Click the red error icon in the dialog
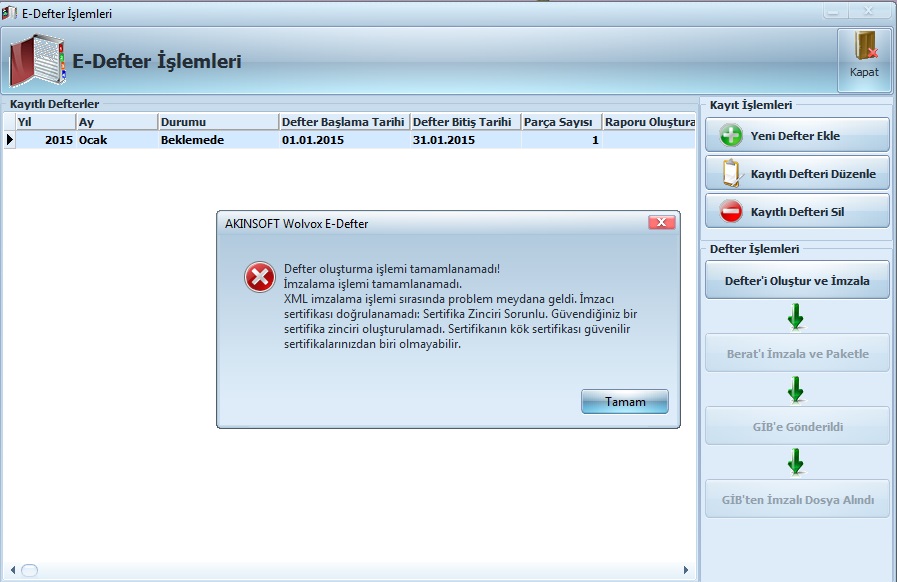 coord(260,277)
